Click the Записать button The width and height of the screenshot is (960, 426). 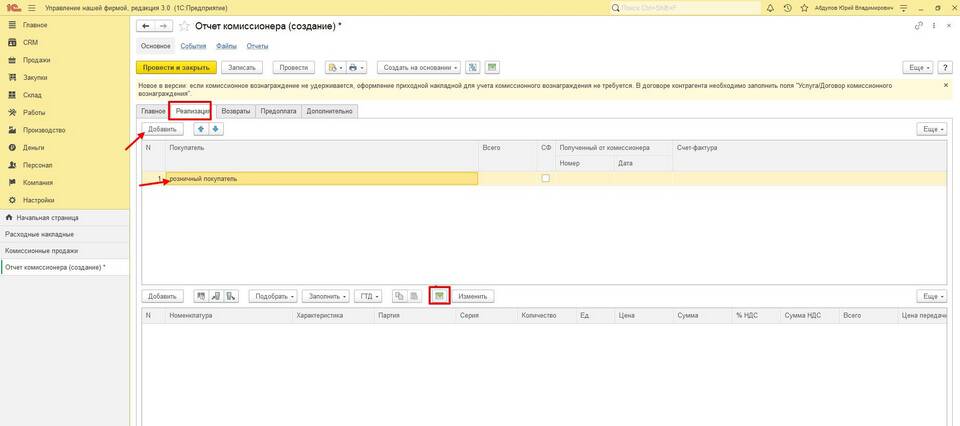244,67
